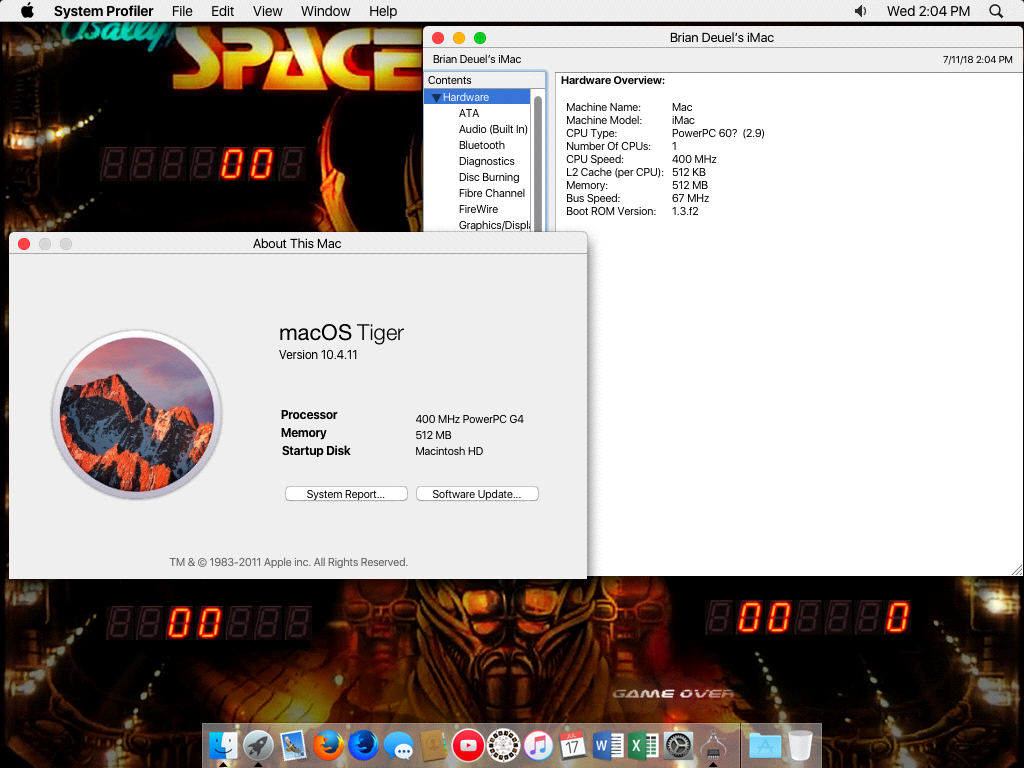Collapse the Hardware disclosure triangle

pos(436,98)
